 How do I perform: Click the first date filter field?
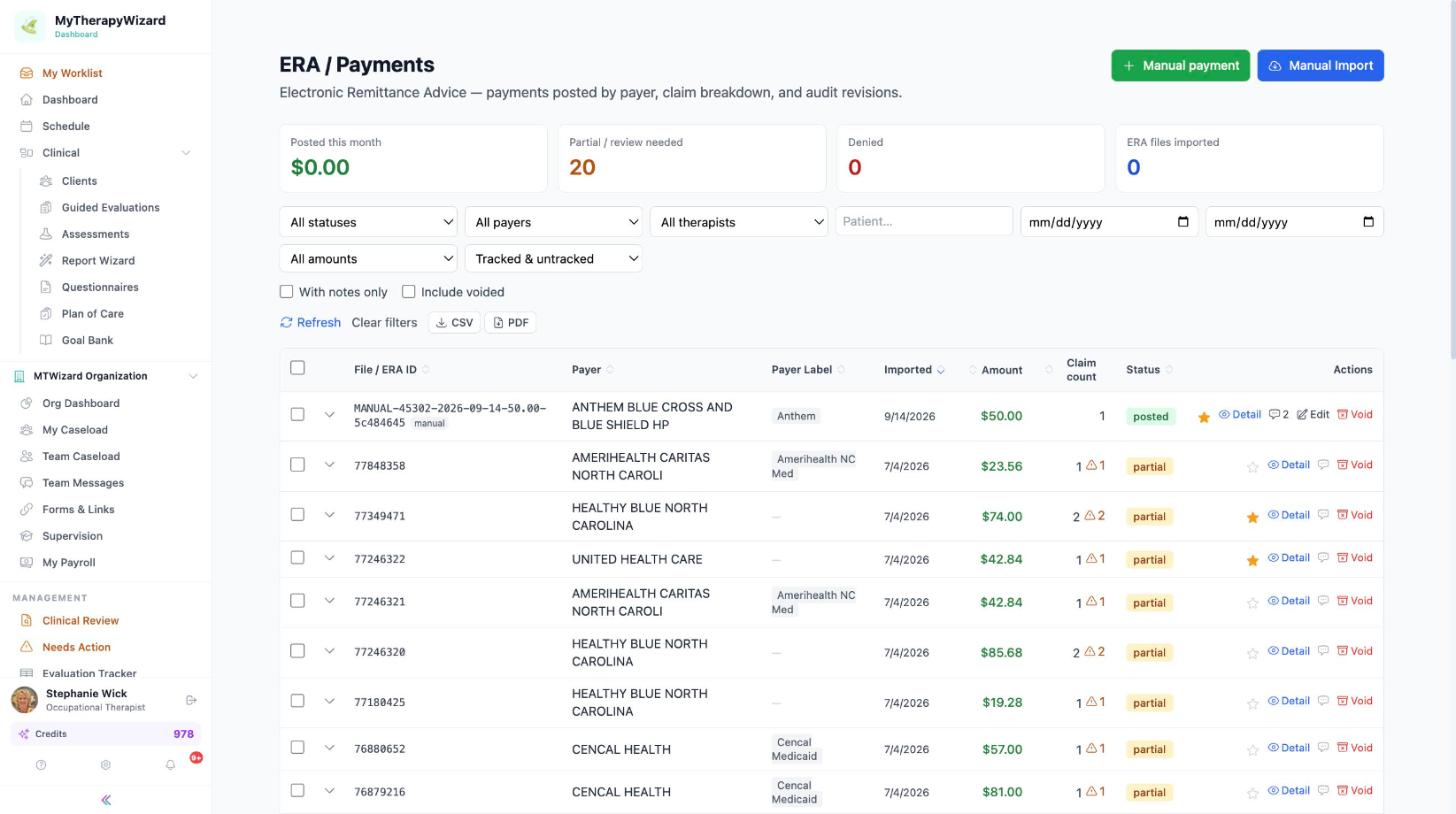[x=1109, y=222]
